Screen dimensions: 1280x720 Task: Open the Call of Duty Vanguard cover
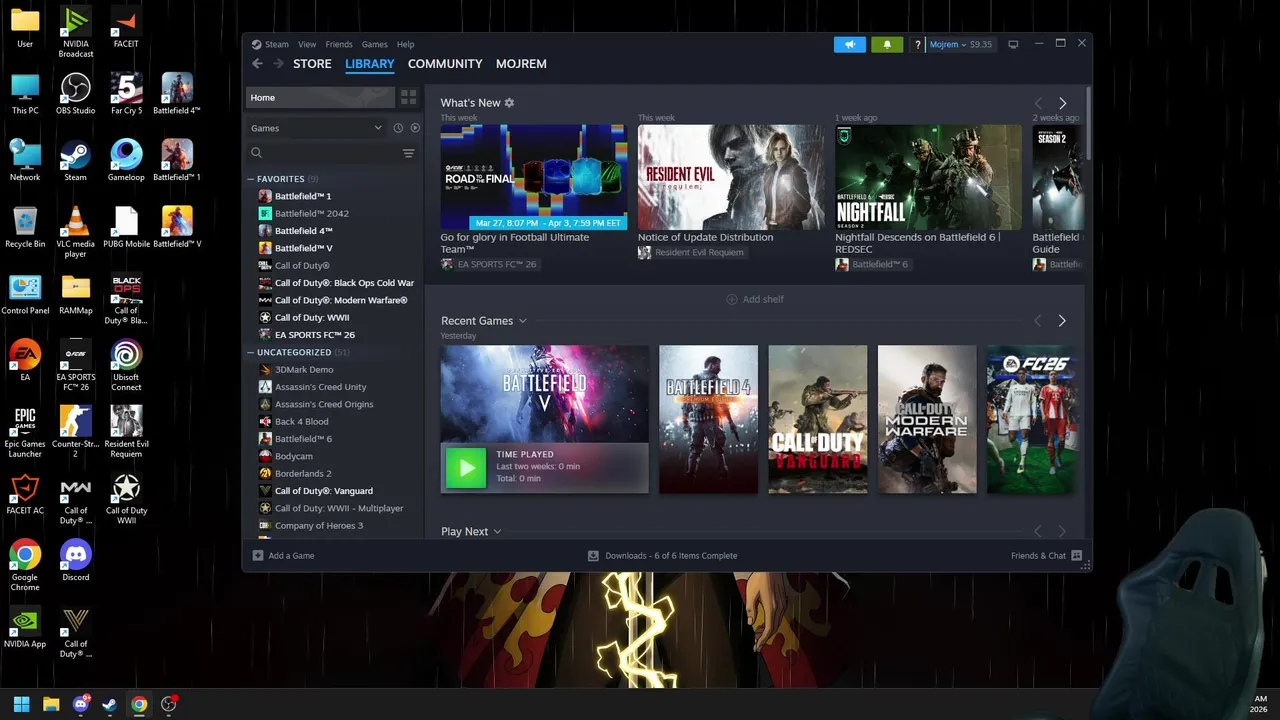tap(818, 419)
